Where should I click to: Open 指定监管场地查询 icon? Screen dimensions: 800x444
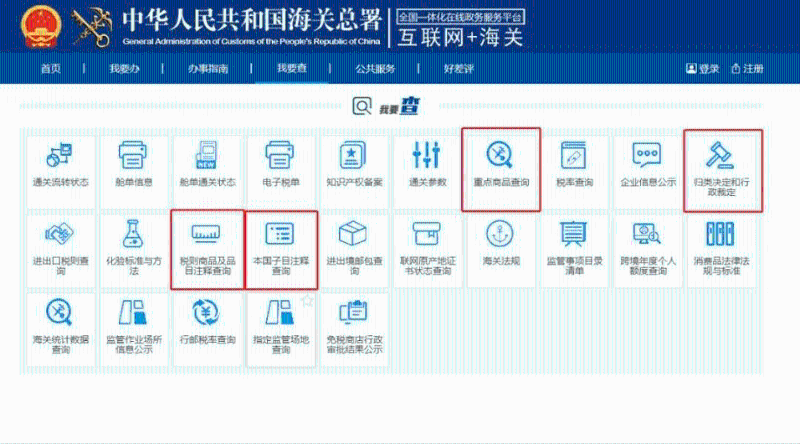pos(280,312)
